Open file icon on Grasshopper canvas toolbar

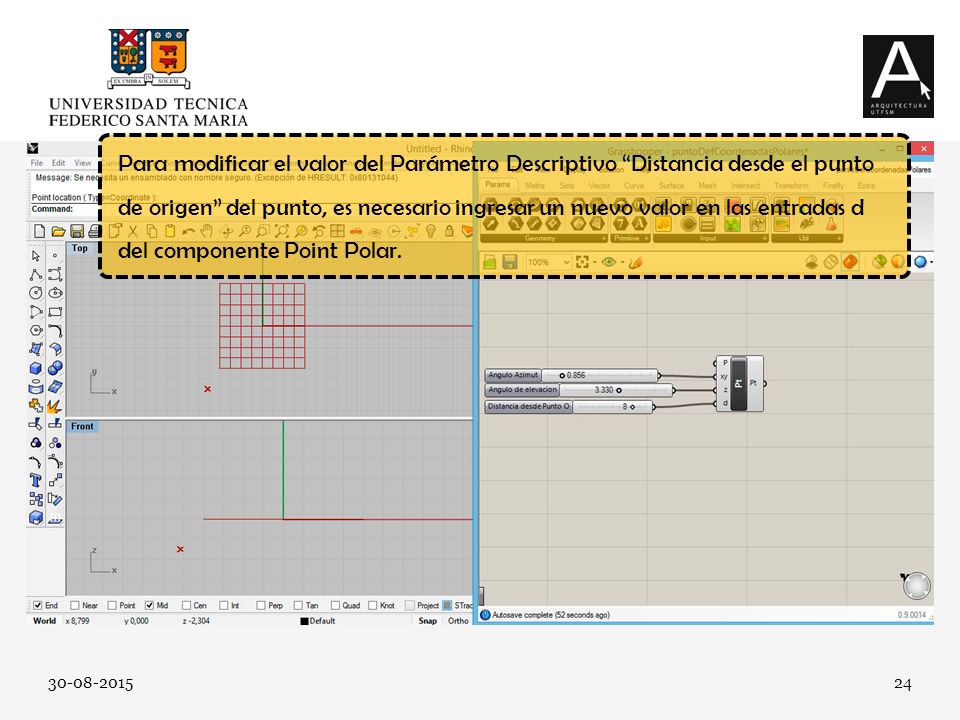click(x=490, y=262)
